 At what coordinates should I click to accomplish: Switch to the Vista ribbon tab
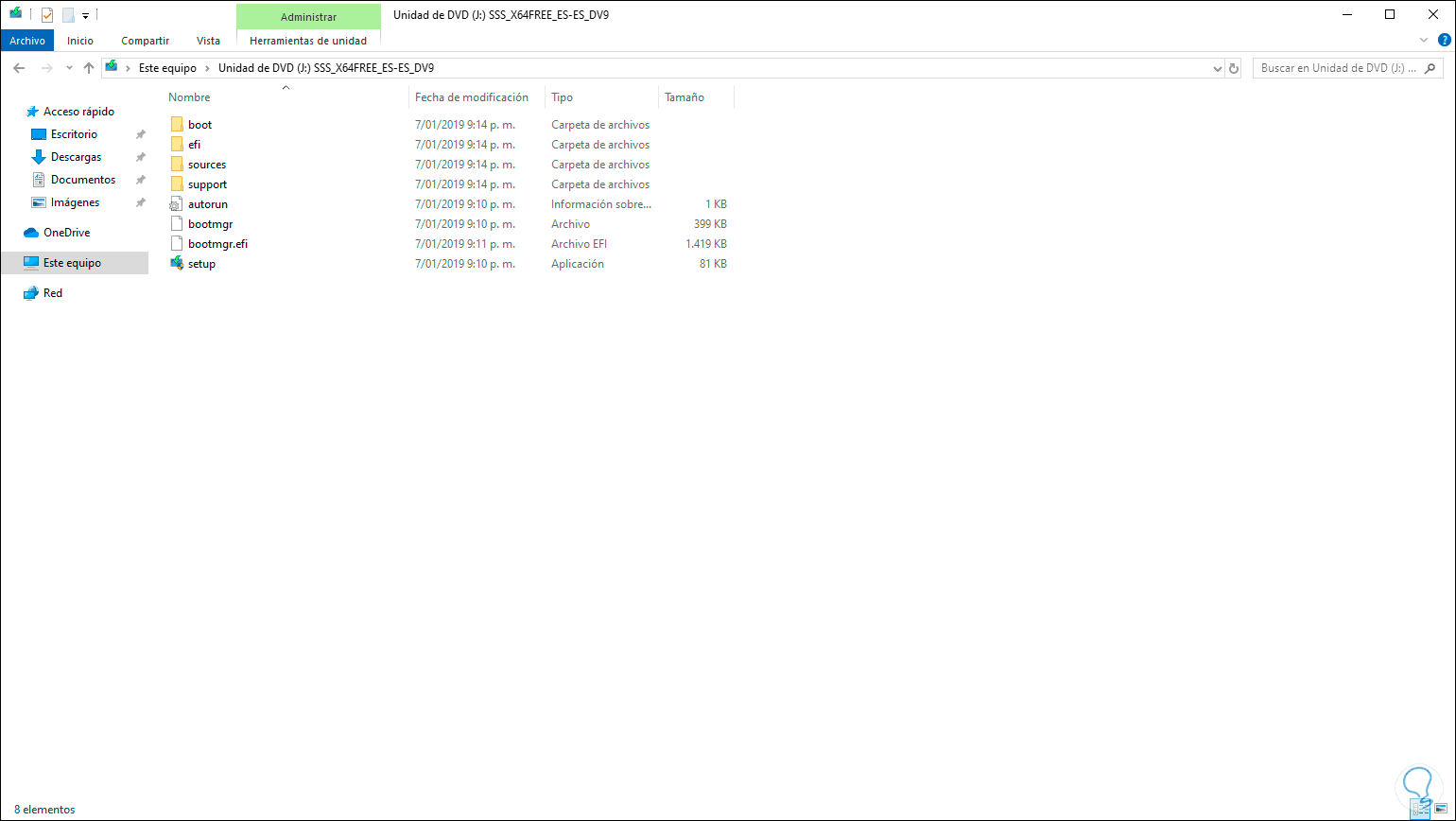[x=208, y=41]
